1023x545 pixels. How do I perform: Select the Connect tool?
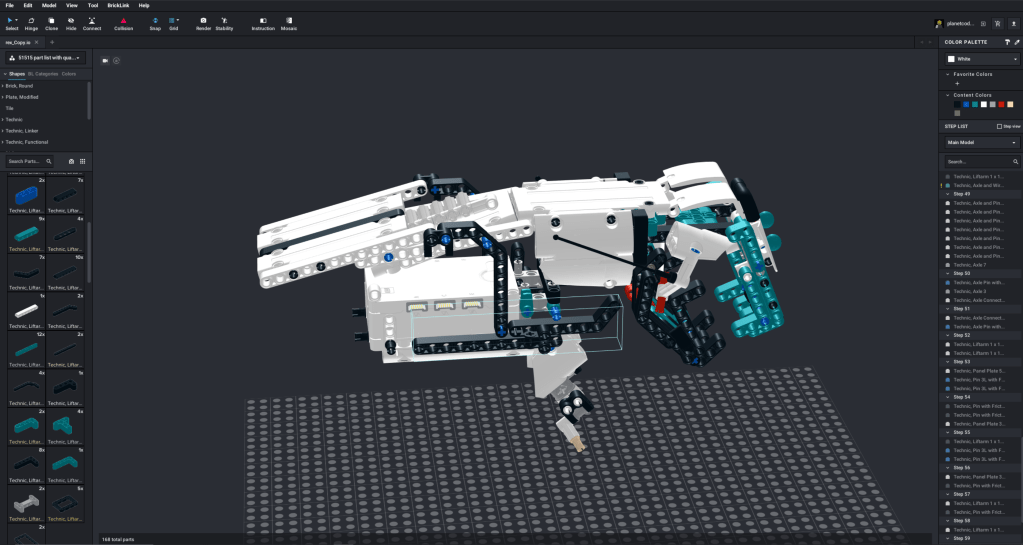tap(91, 23)
